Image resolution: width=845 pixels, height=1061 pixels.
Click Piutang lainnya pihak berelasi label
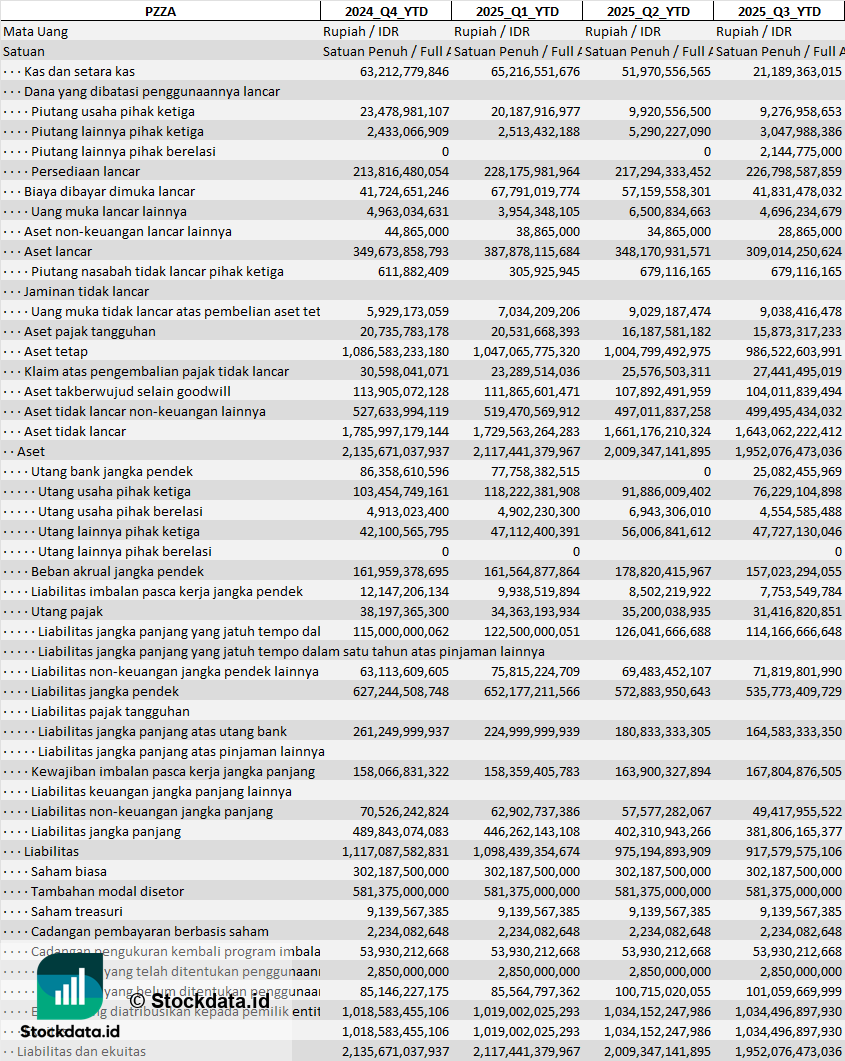pyautogui.click(x=123, y=152)
